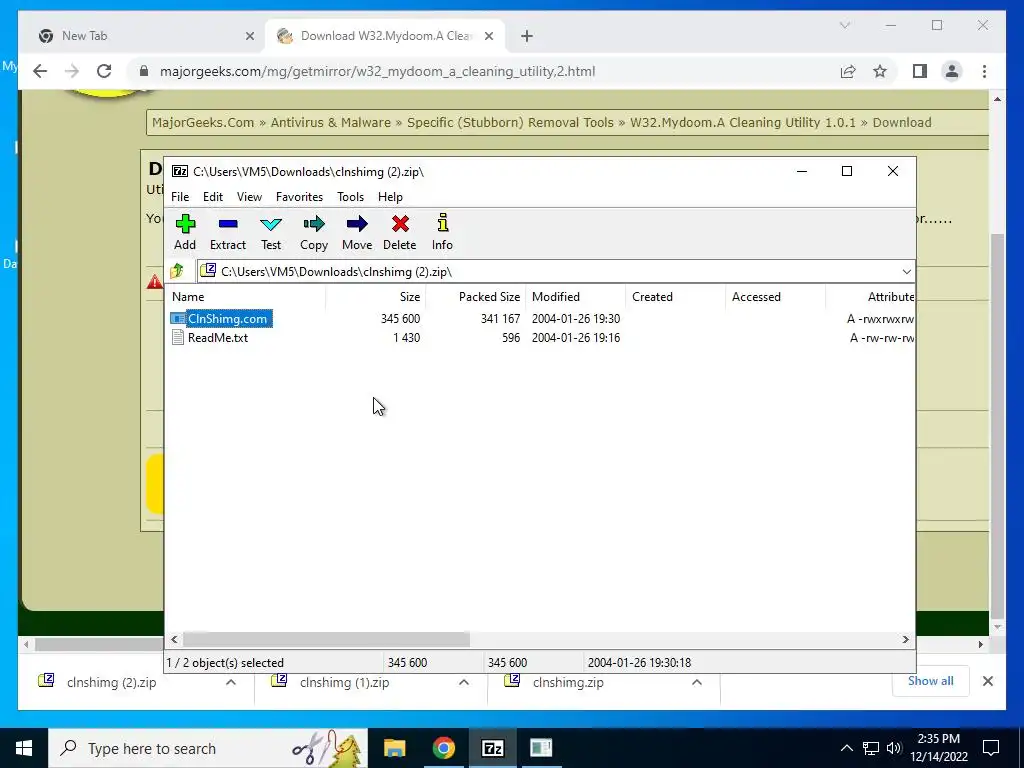Click the Move toolbar icon
The image size is (1024, 768).
357,232
